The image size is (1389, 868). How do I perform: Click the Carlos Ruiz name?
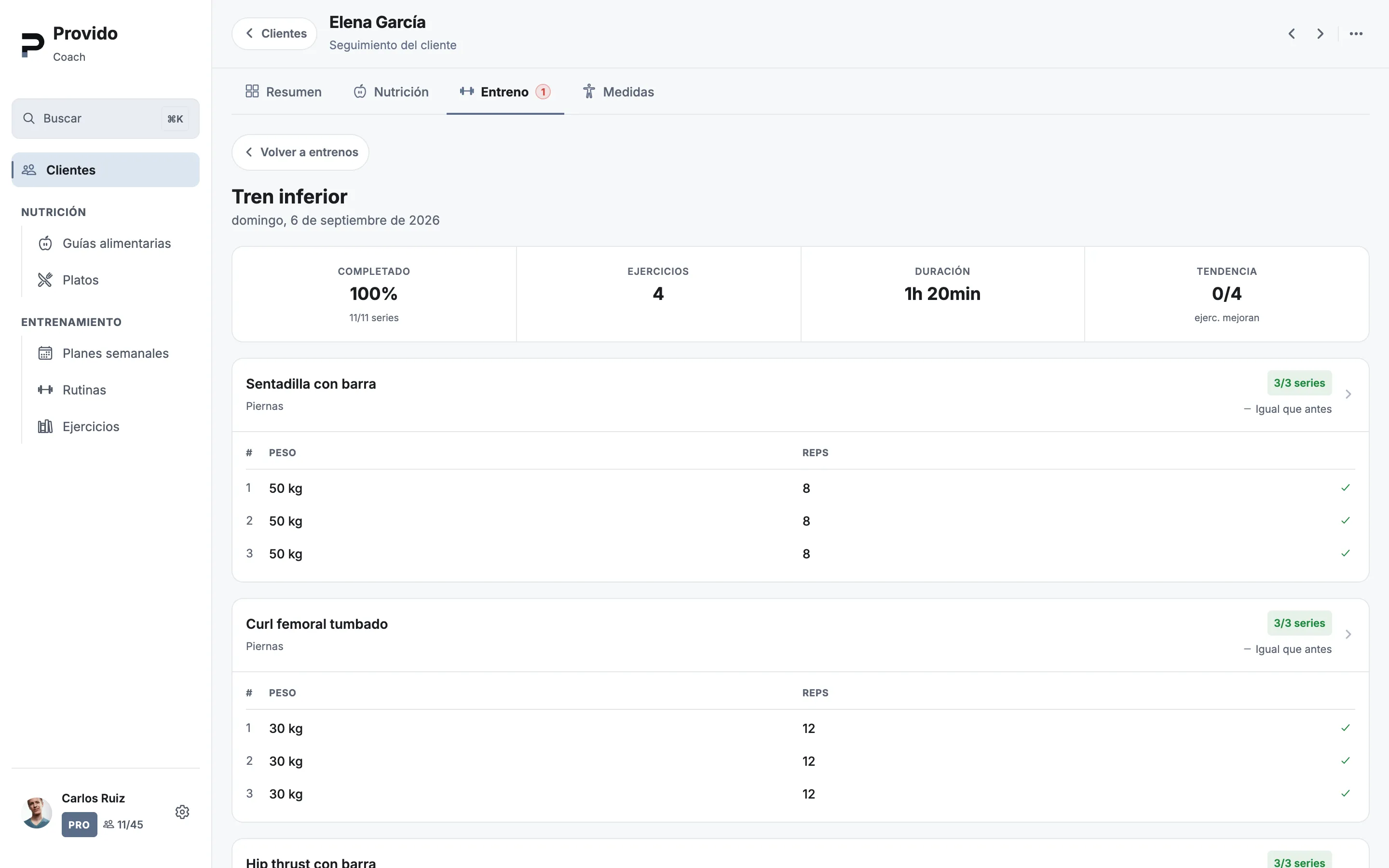[x=94, y=799]
